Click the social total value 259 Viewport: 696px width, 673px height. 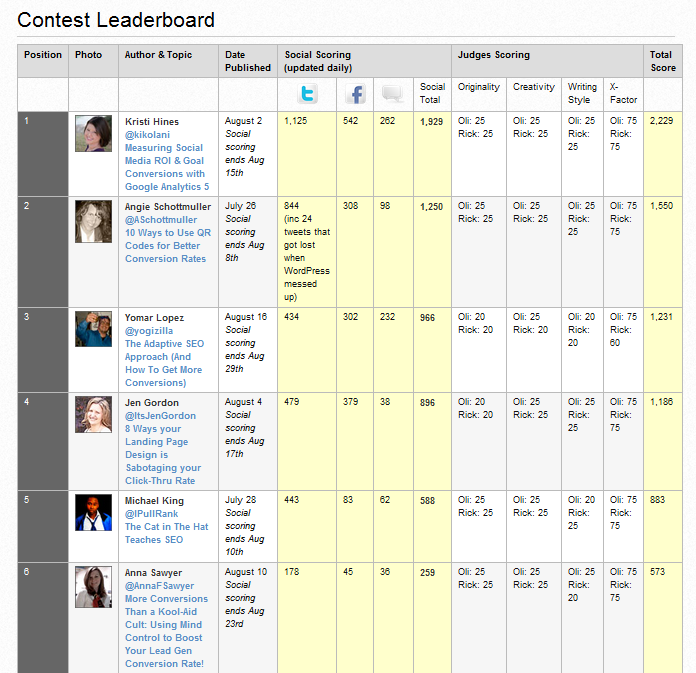point(427,573)
